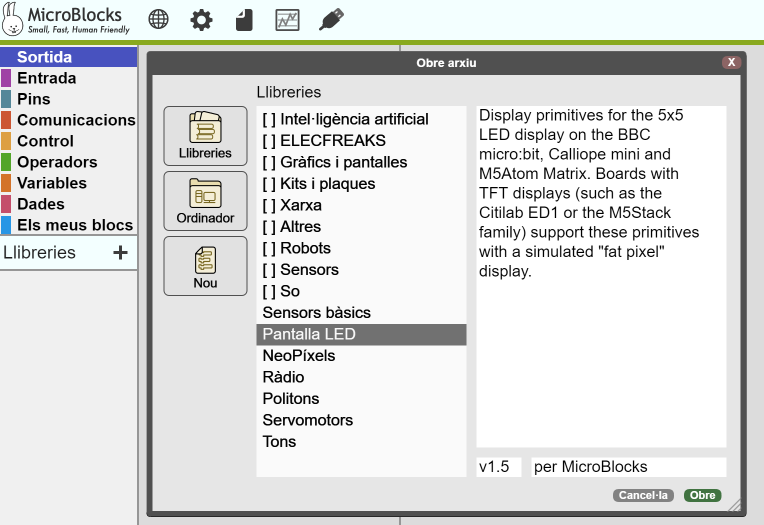Select the NeoPíxels library

click(x=299, y=356)
